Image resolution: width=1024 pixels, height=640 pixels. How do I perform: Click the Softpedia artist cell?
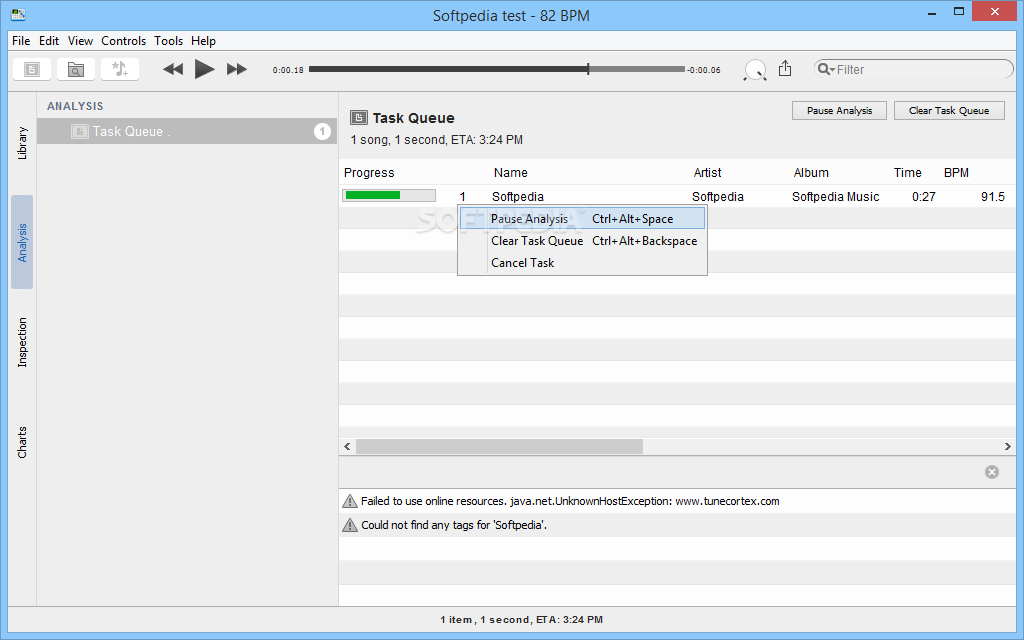tap(718, 197)
